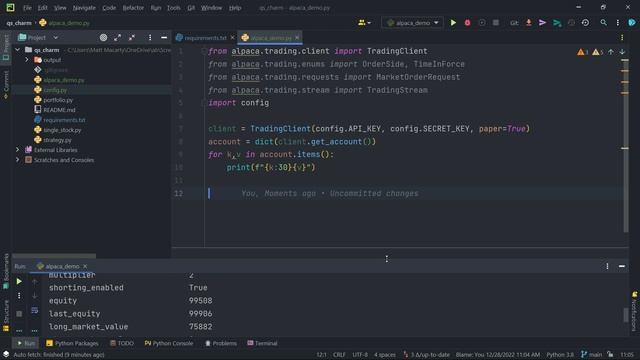Select config.py in the project tree

55,90
